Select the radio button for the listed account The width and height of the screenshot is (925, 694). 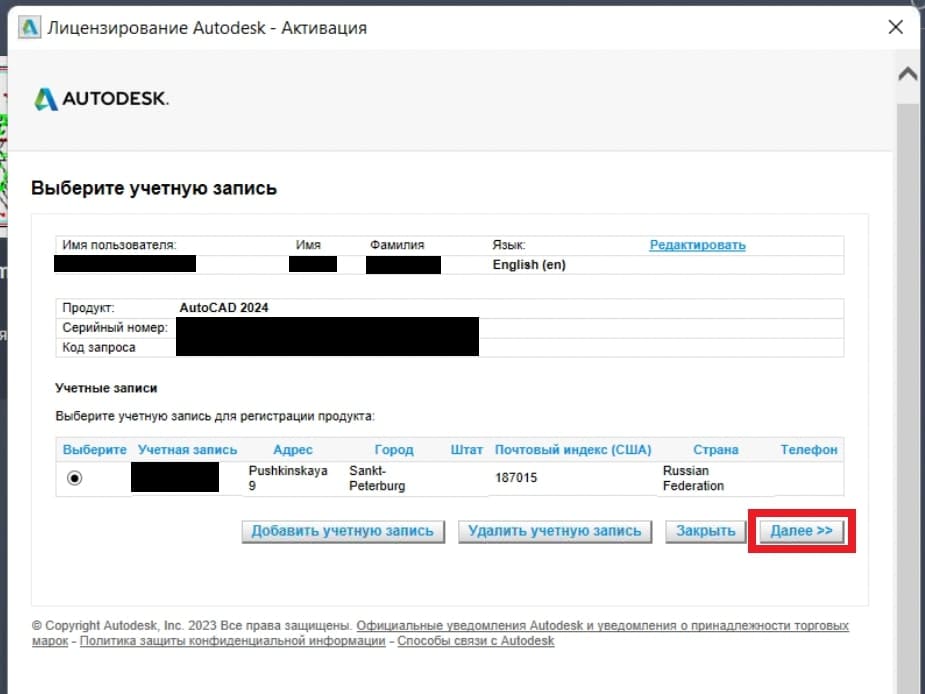click(75, 478)
